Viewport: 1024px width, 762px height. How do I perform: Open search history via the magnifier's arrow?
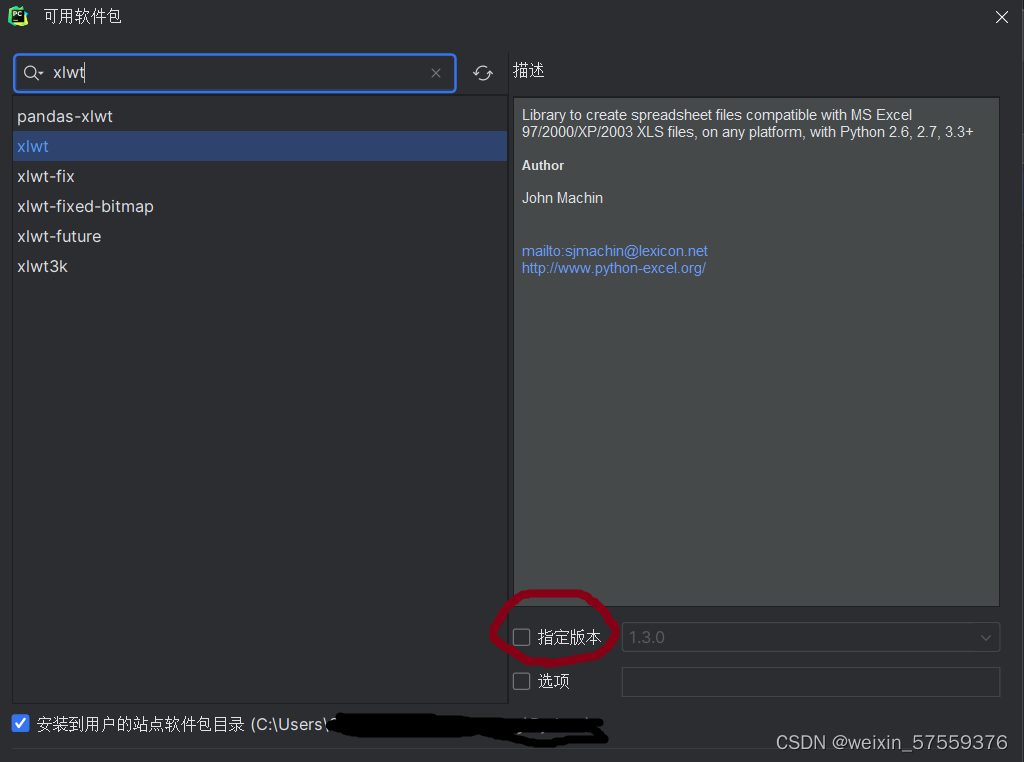[39, 72]
